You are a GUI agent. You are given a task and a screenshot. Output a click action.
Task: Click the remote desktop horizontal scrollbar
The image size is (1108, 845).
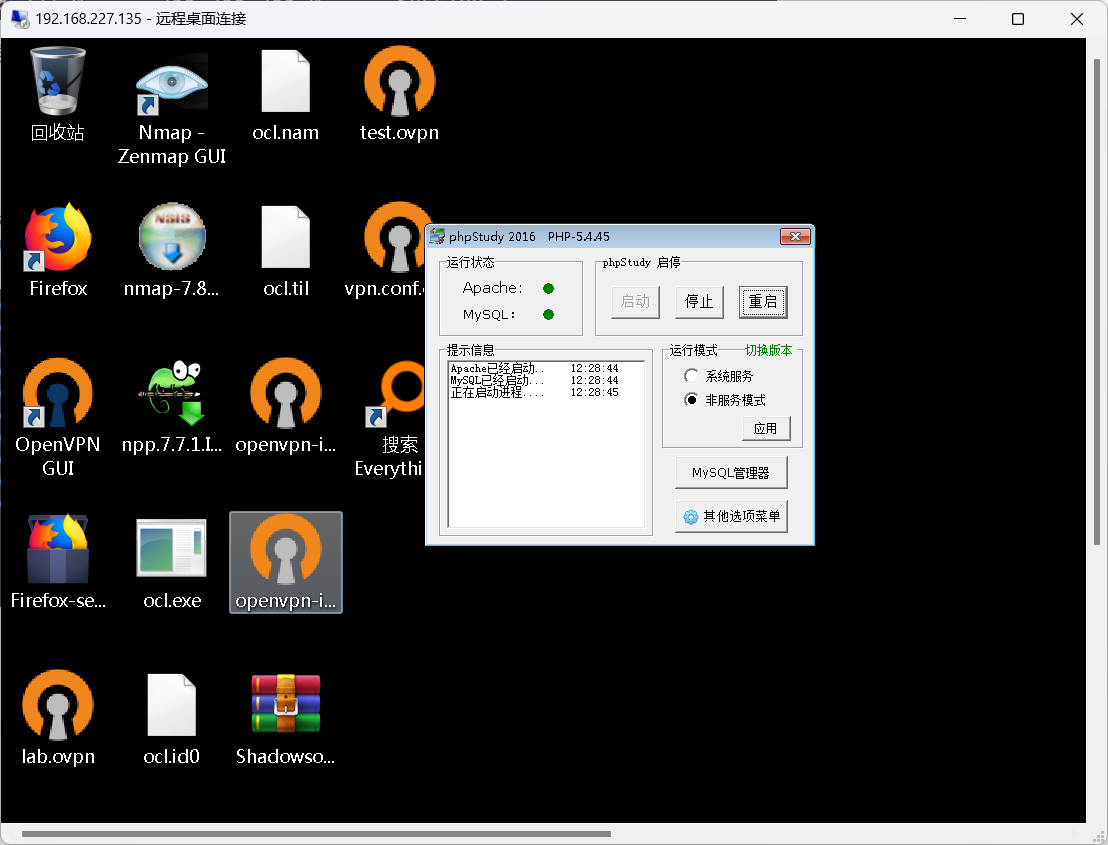(x=315, y=833)
